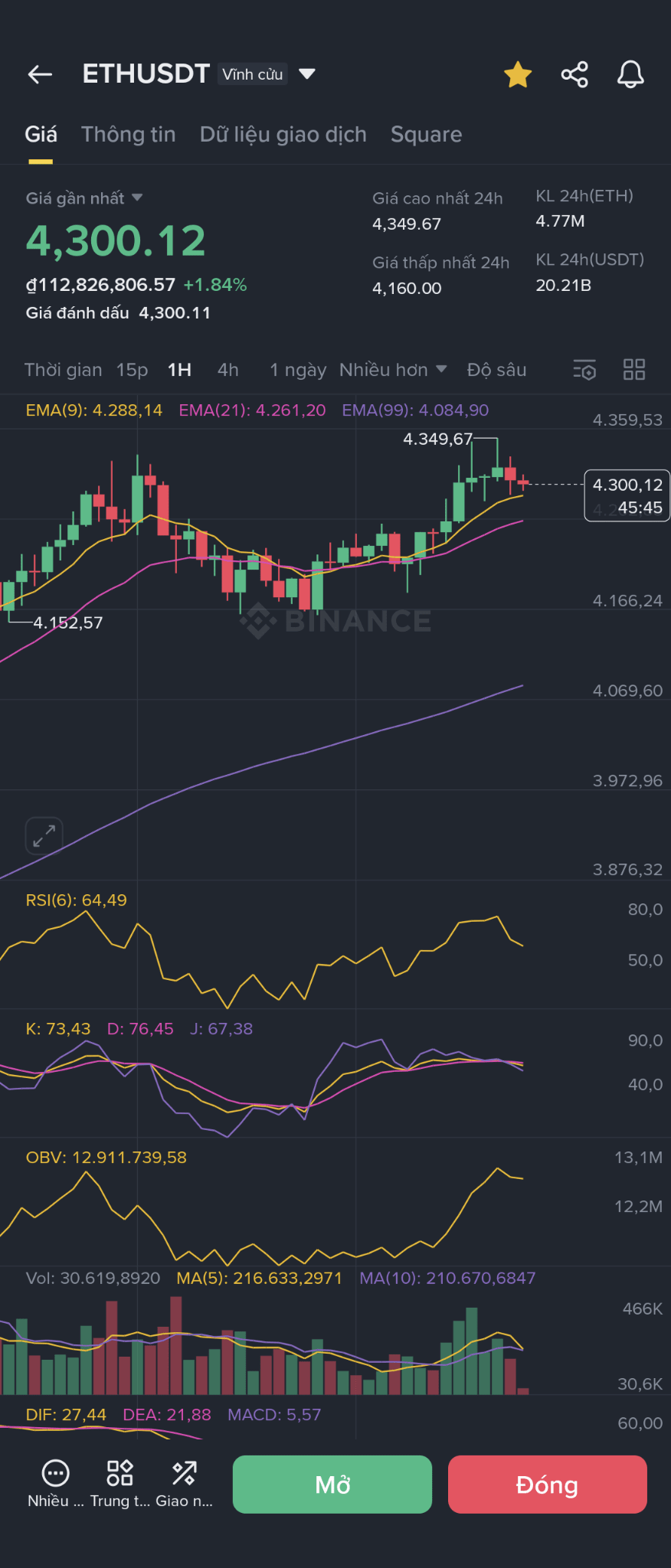Viewport: 671px width, 1568px height.
Task: Tap the back arrow icon
Action: pyautogui.click(x=40, y=74)
